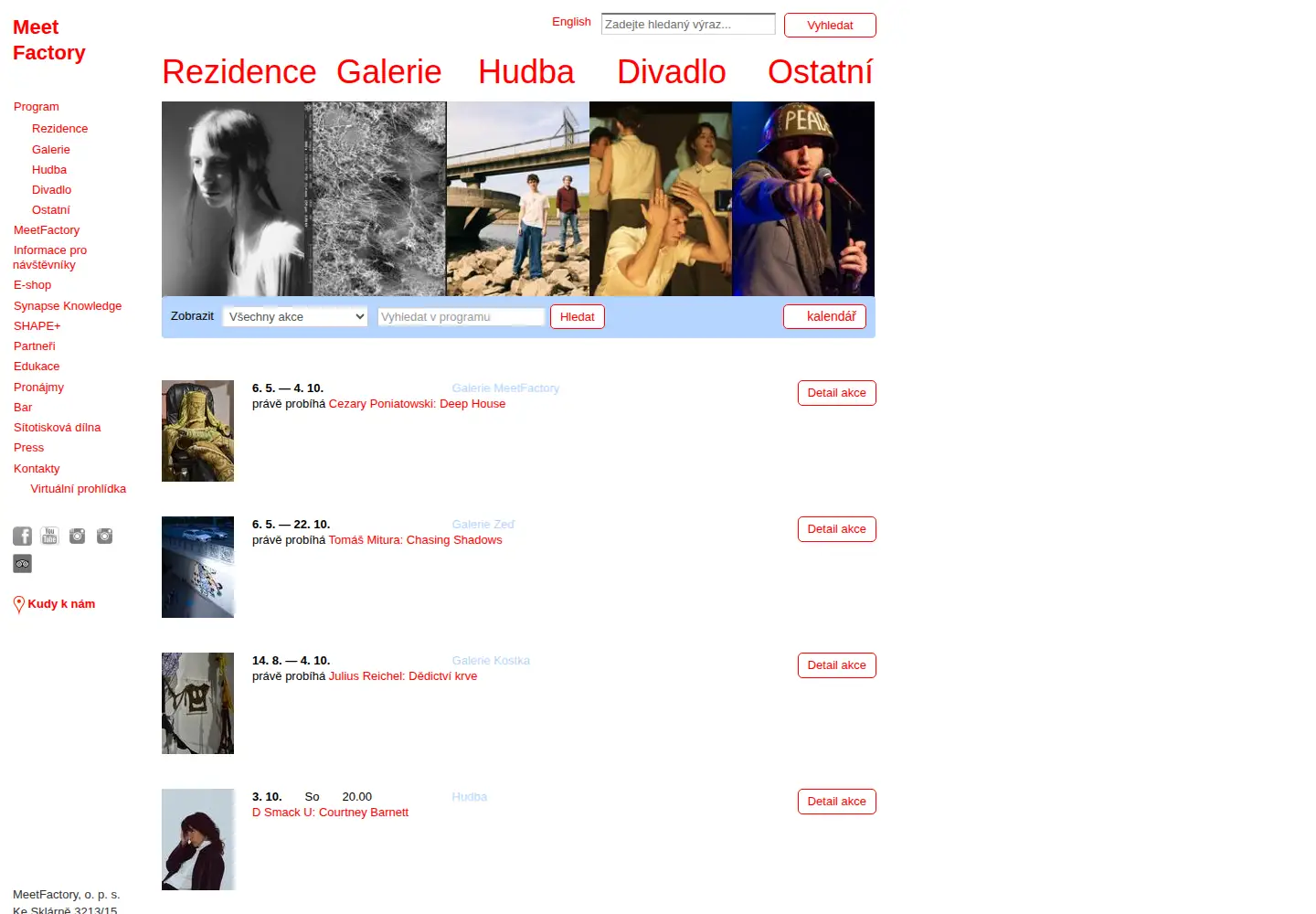Open Kontakty link
The height and width of the screenshot is (914, 1316).
point(37,469)
